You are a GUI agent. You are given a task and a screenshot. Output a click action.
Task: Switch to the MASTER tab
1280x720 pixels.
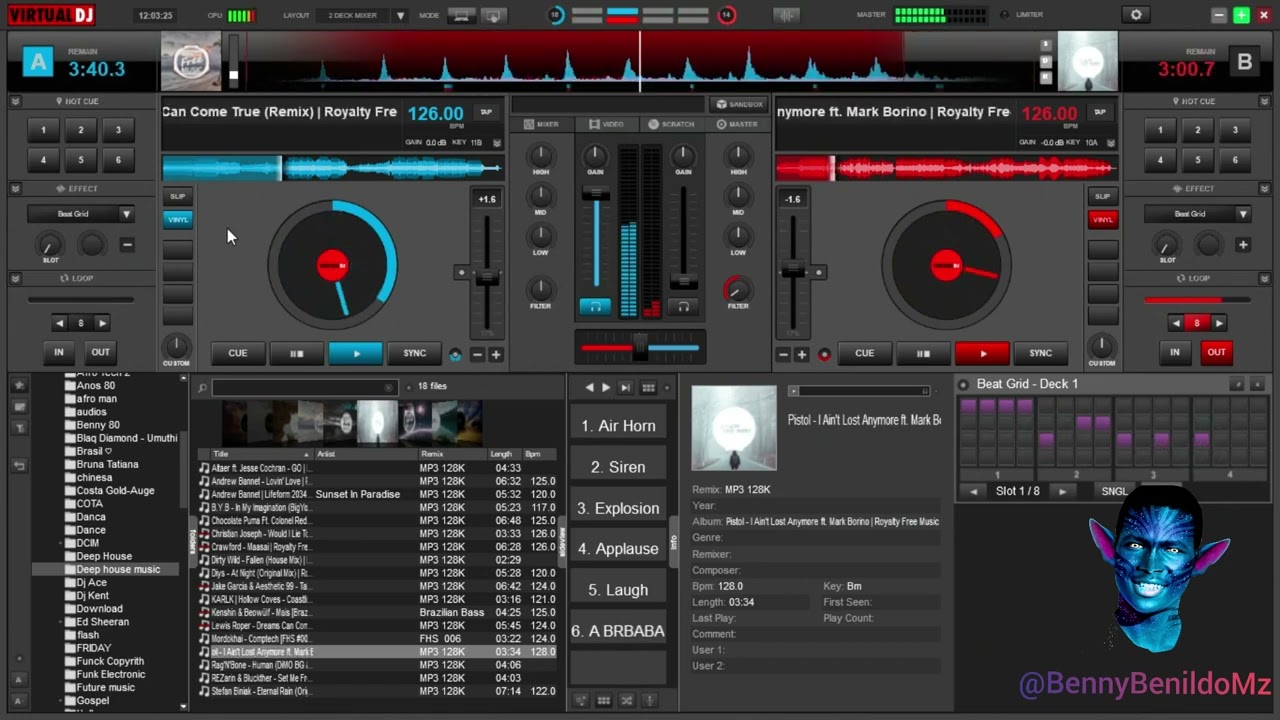[737, 124]
